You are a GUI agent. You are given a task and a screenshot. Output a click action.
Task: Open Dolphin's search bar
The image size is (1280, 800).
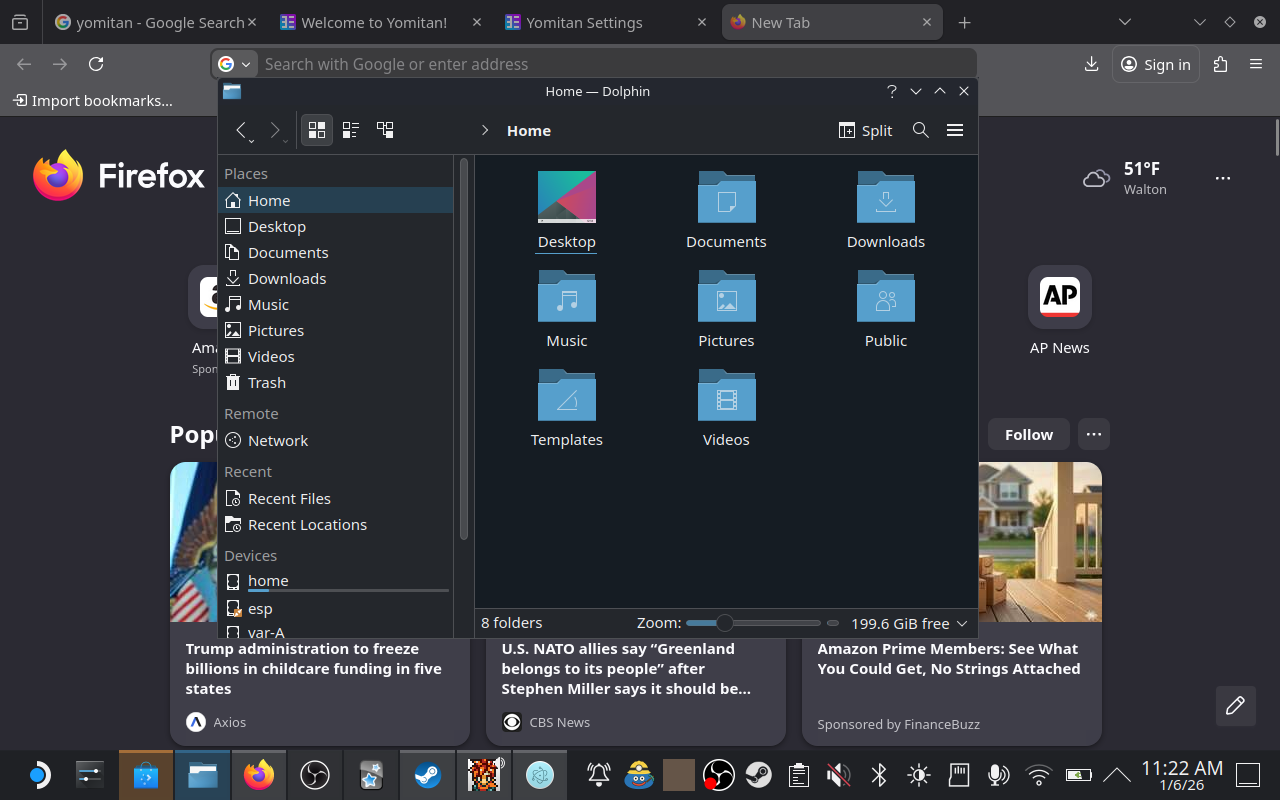[920, 130]
